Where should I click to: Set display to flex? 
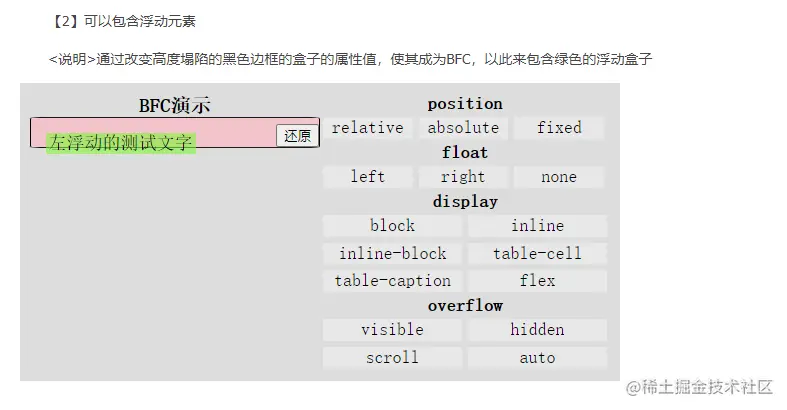pyautogui.click(x=537, y=281)
